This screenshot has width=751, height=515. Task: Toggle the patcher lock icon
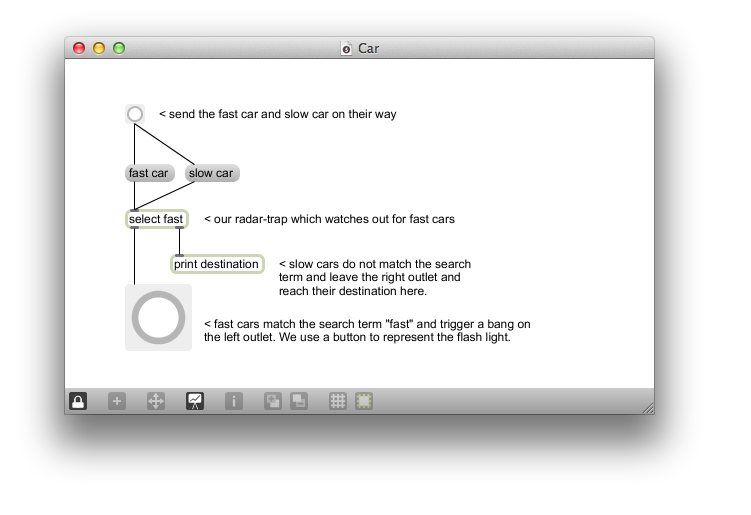pyautogui.click(x=78, y=401)
